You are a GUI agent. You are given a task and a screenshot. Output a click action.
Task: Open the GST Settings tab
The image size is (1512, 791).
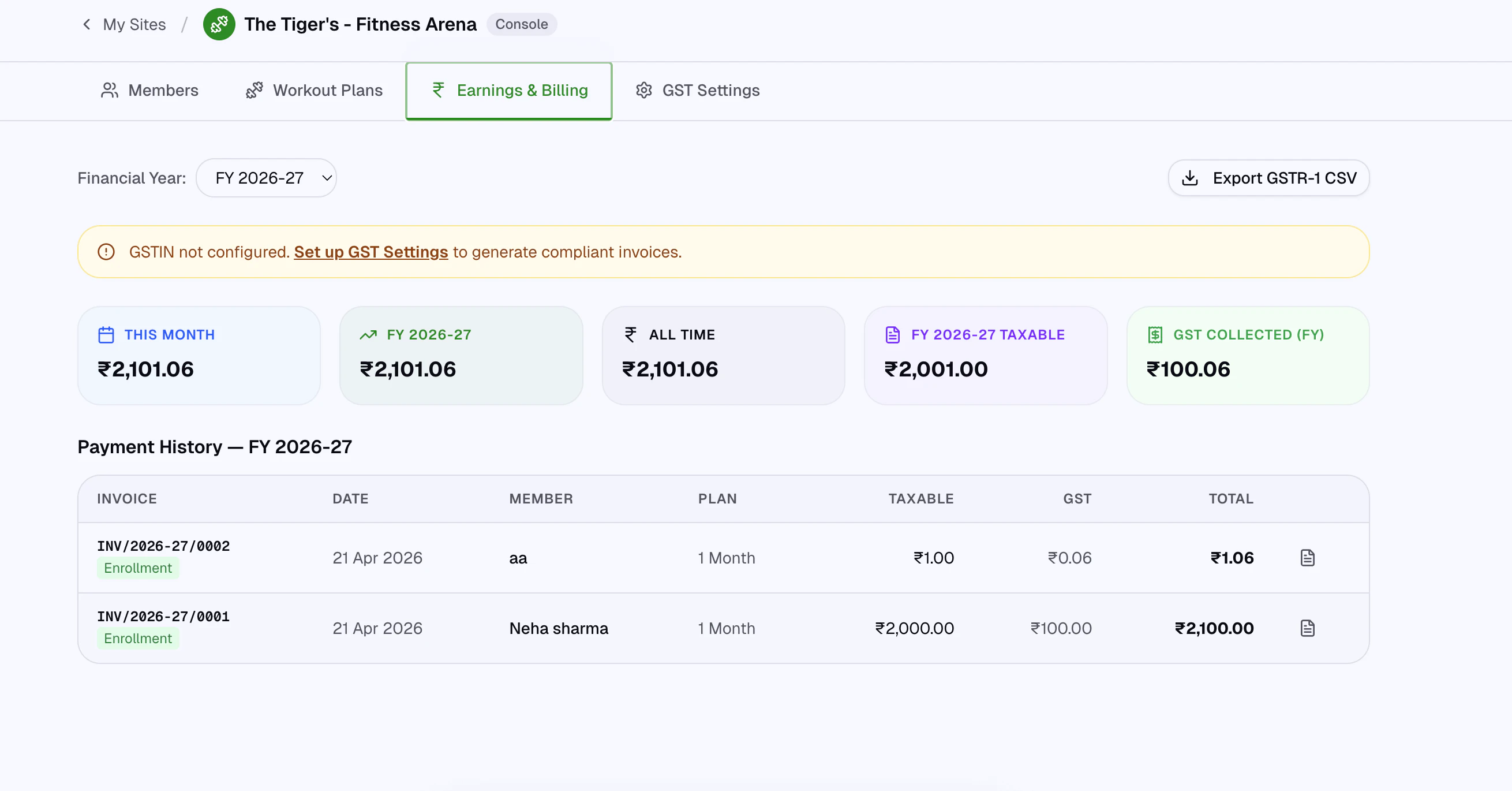tap(697, 91)
